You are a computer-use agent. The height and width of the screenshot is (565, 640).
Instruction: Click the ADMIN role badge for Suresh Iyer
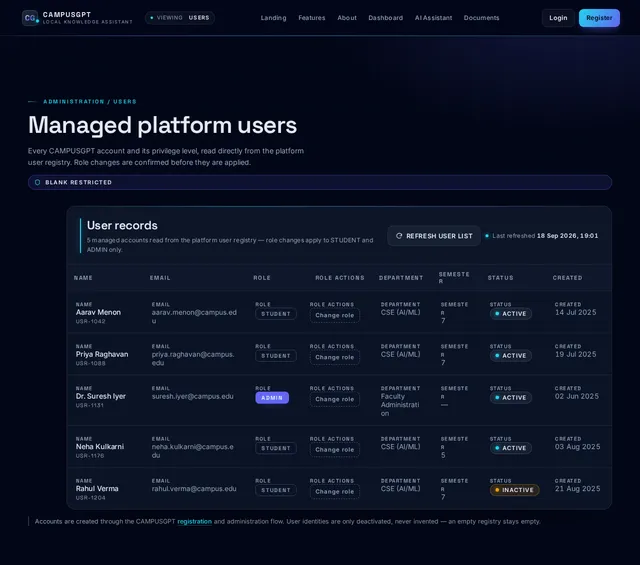[272, 398]
